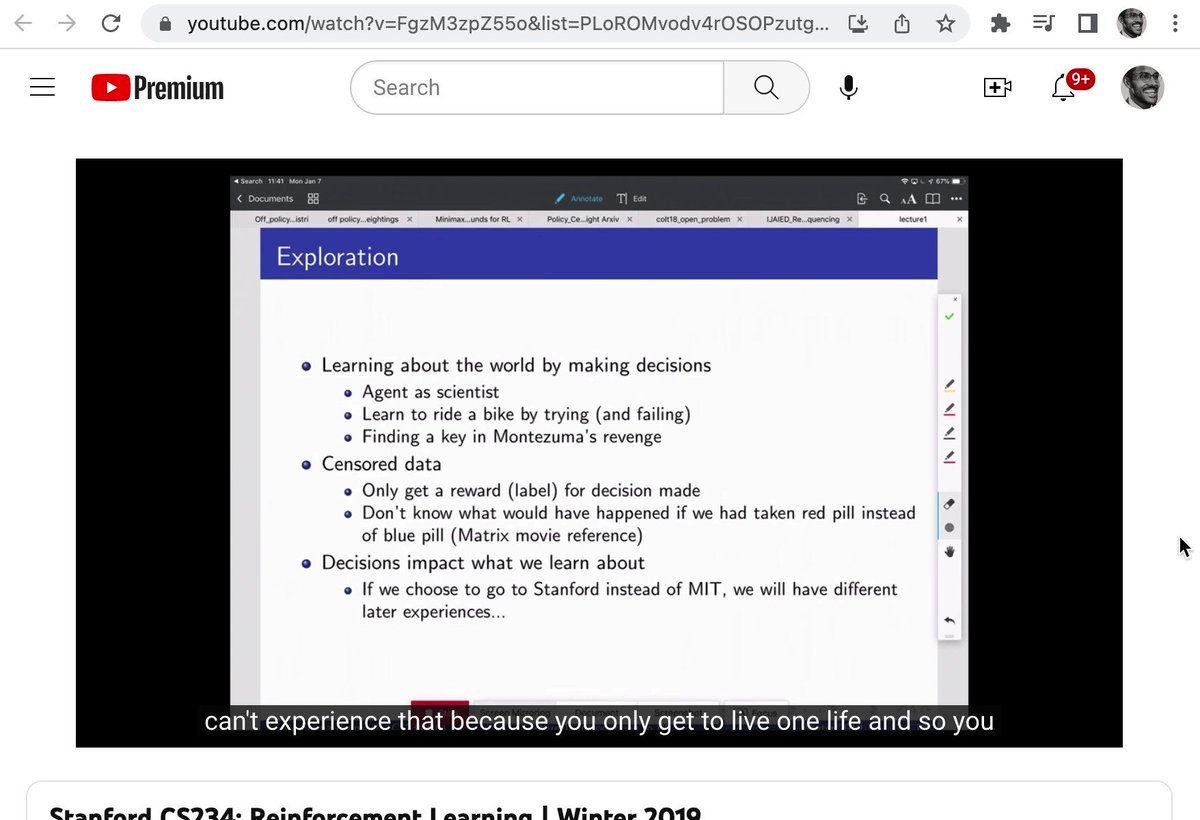Bookmark this page with the star icon
The image size is (1200, 820).
tap(945, 24)
